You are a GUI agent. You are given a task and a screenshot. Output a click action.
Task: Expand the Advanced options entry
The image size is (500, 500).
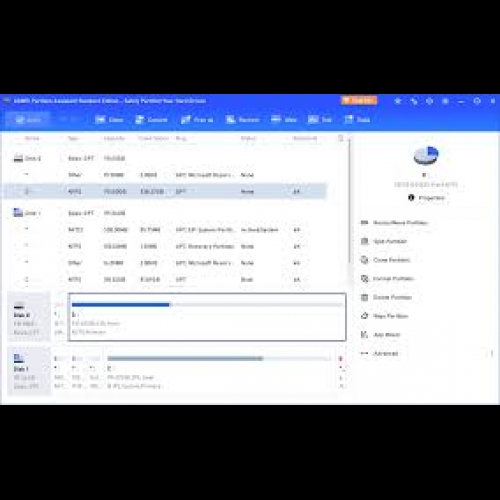click(379, 353)
